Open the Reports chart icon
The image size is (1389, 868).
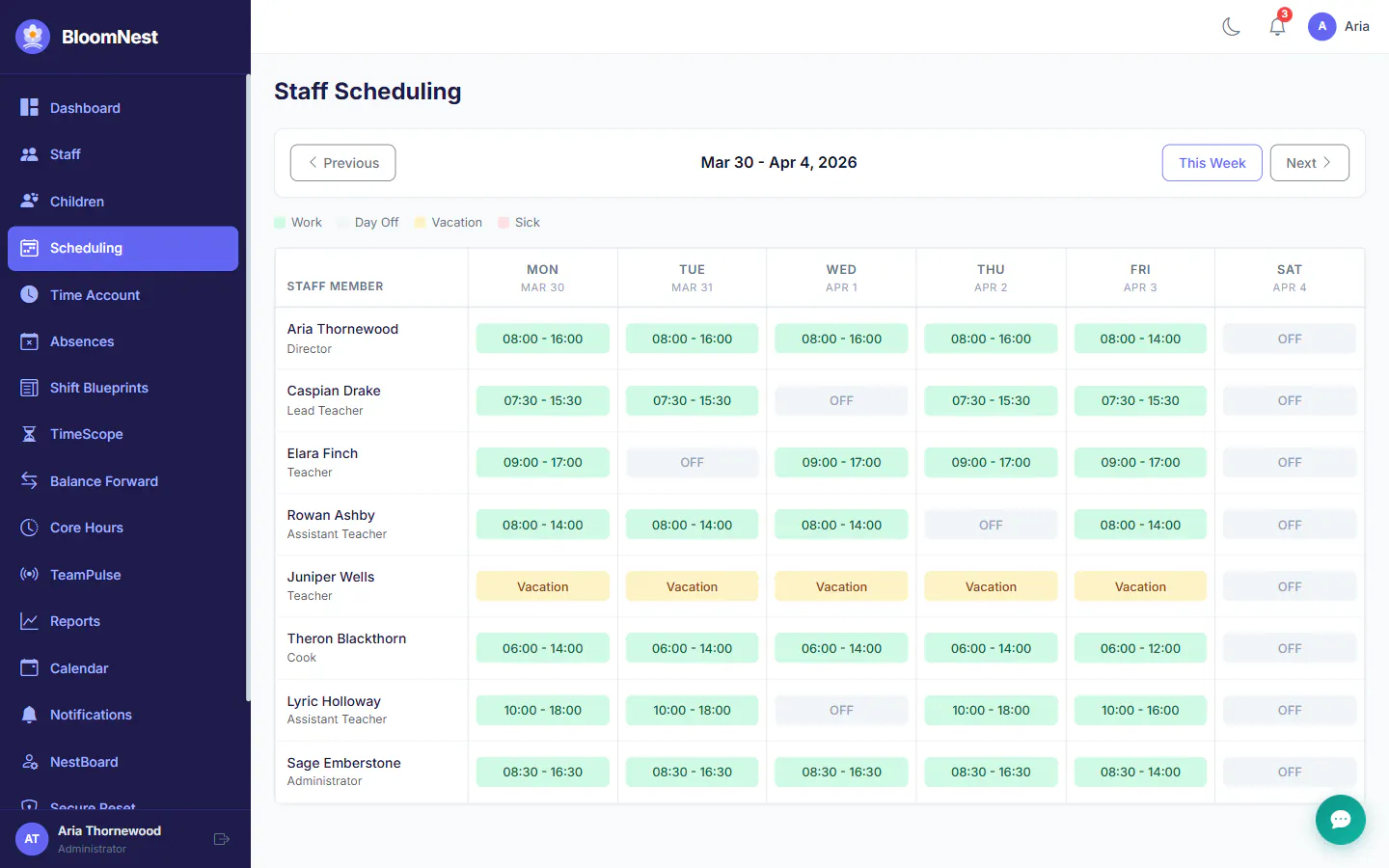pyautogui.click(x=30, y=621)
